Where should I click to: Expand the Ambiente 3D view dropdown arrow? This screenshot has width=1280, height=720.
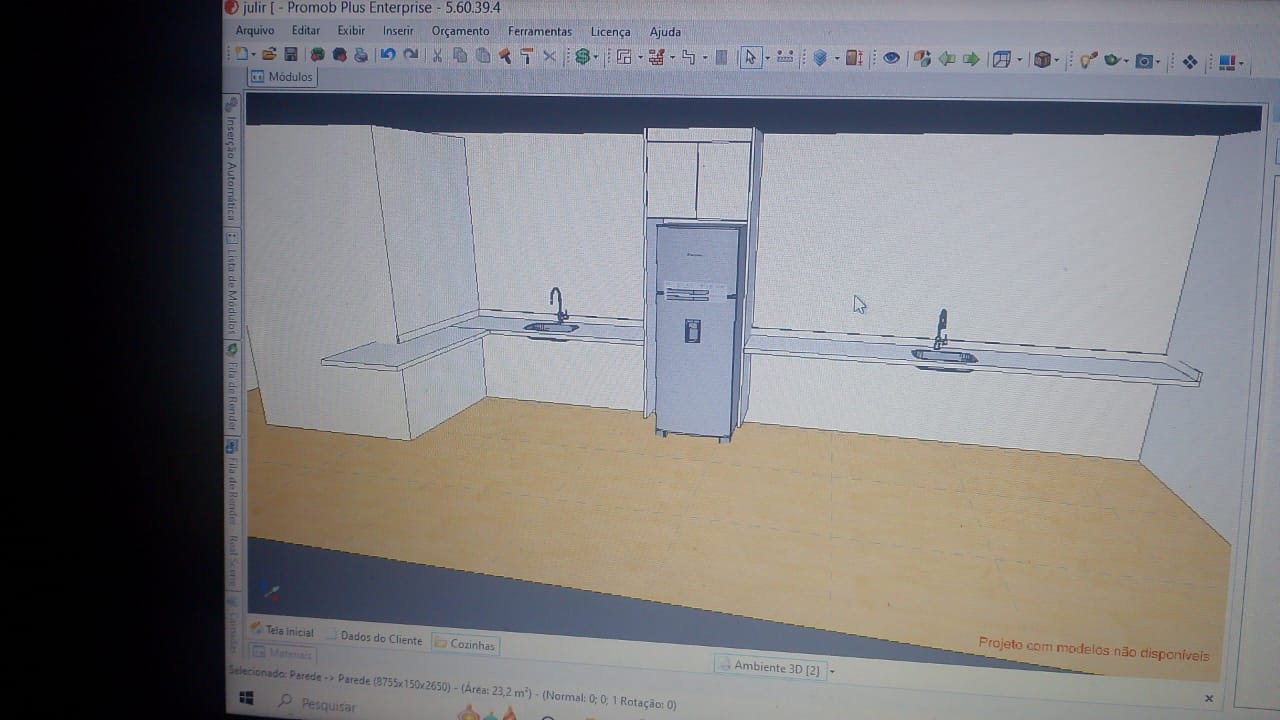click(x=832, y=671)
